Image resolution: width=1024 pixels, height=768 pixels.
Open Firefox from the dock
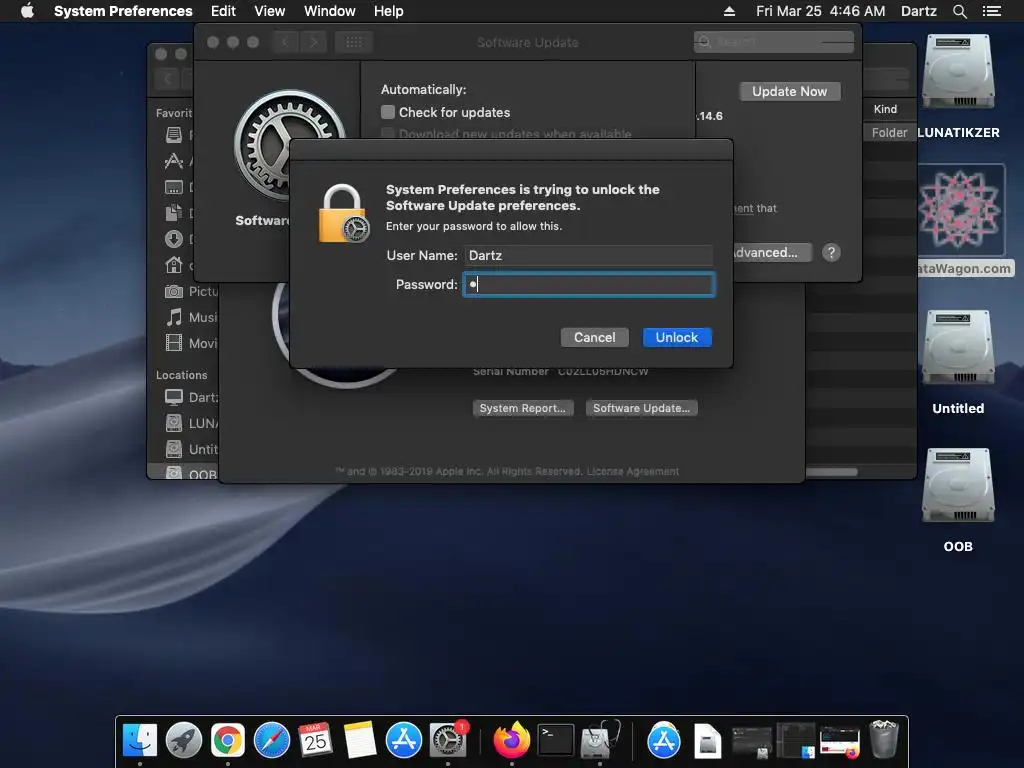511,740
